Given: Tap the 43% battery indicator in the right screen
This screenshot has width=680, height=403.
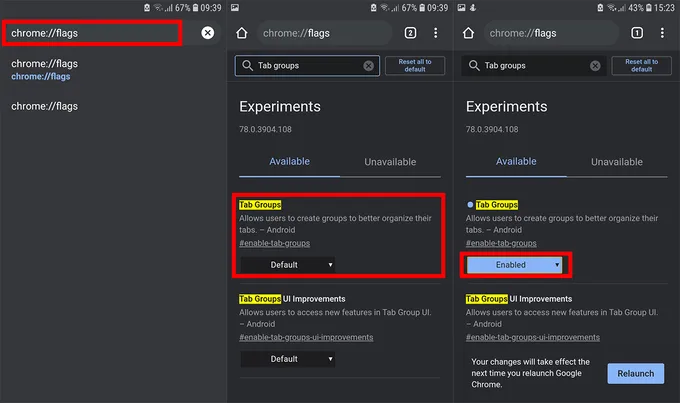Looking at the screenshot, I should 640,8.
